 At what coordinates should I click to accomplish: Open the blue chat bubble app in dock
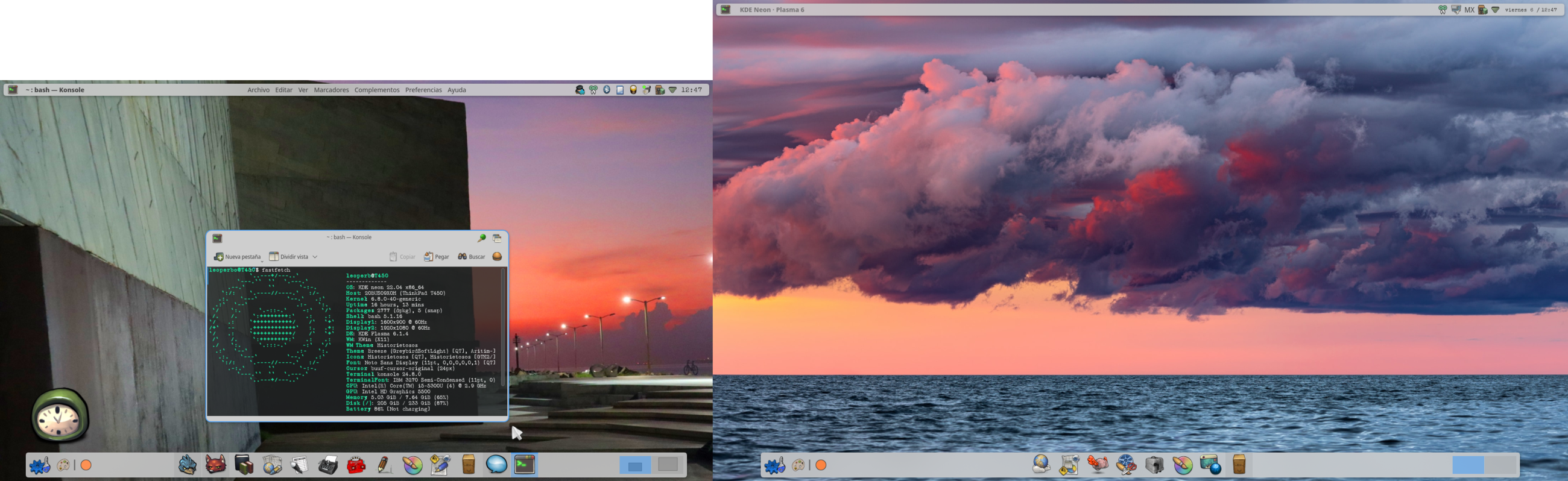496,465
